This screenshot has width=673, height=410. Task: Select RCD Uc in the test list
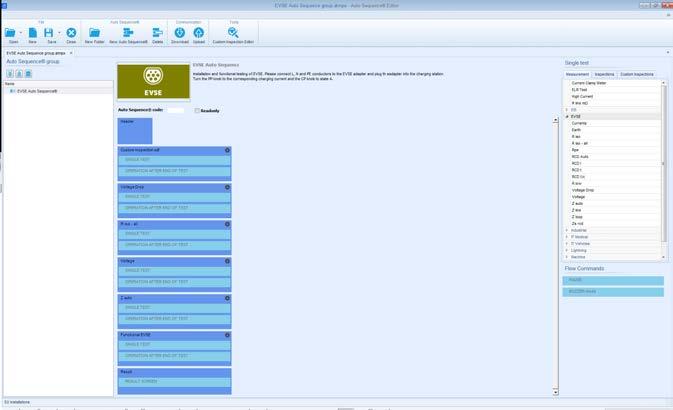[x=578, y=177]
